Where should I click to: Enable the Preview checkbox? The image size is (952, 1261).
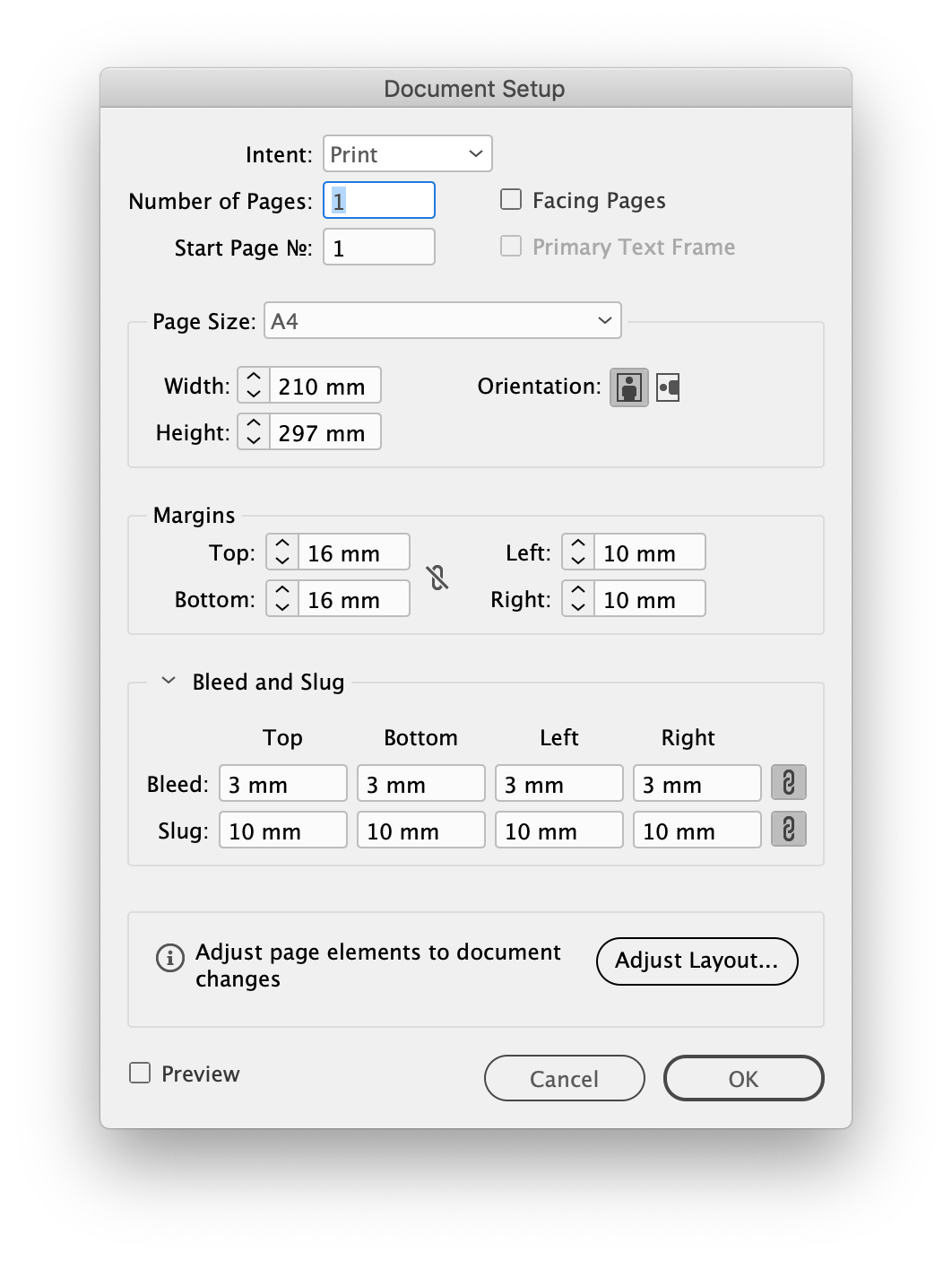coord(139,1073)
